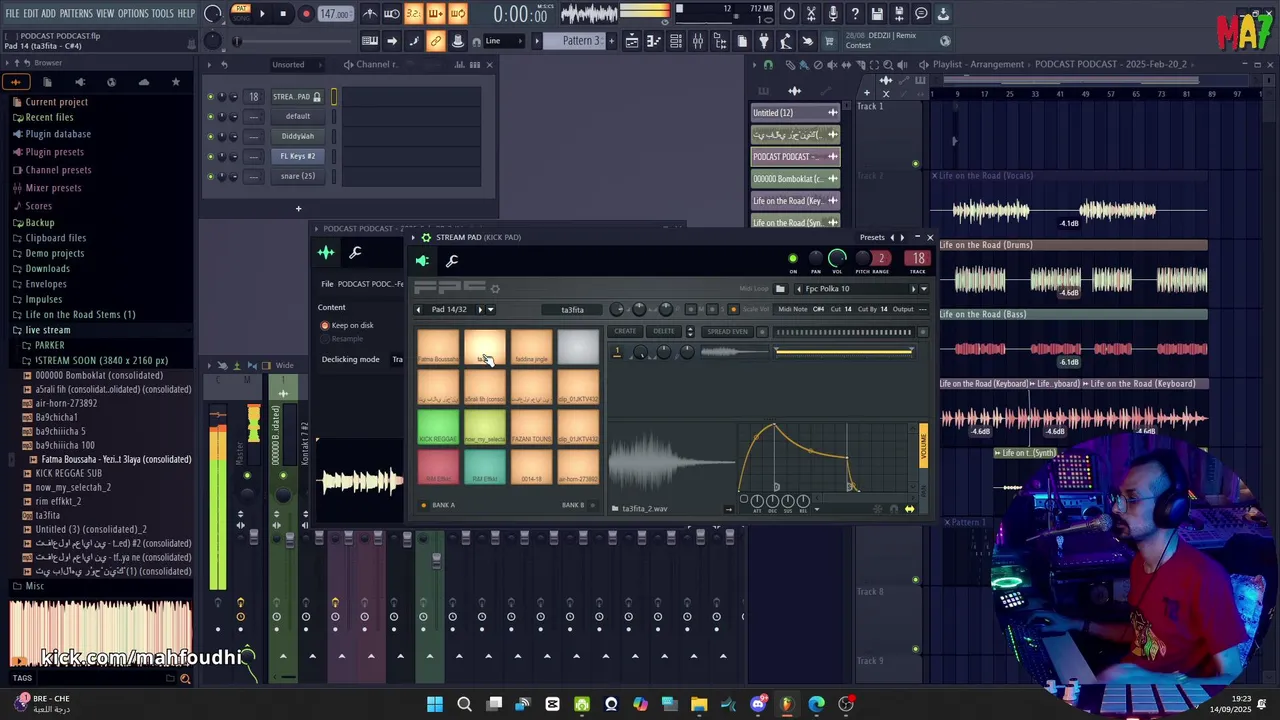This screenshot has height=720, width=1280.
Task: Open the Midi Loop folder icon in FPC
Action: coord(780,289)
